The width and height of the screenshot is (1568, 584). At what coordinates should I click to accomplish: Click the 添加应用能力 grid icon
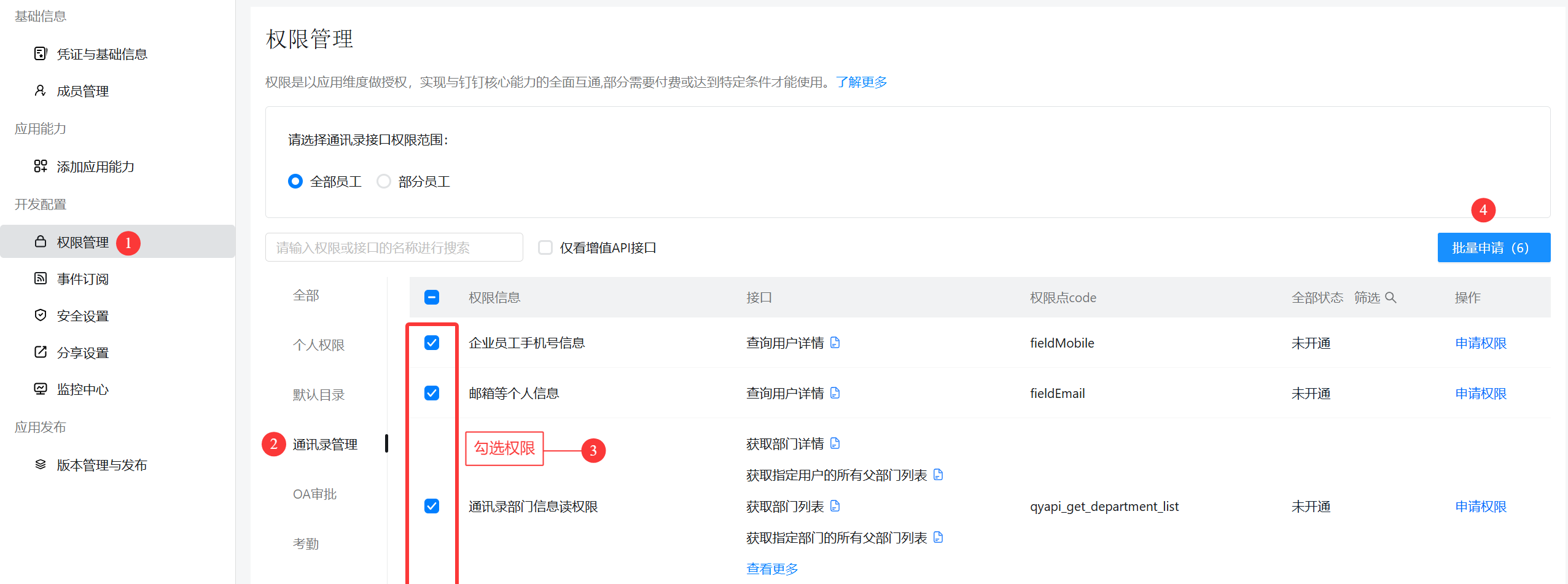pos(41,166)
